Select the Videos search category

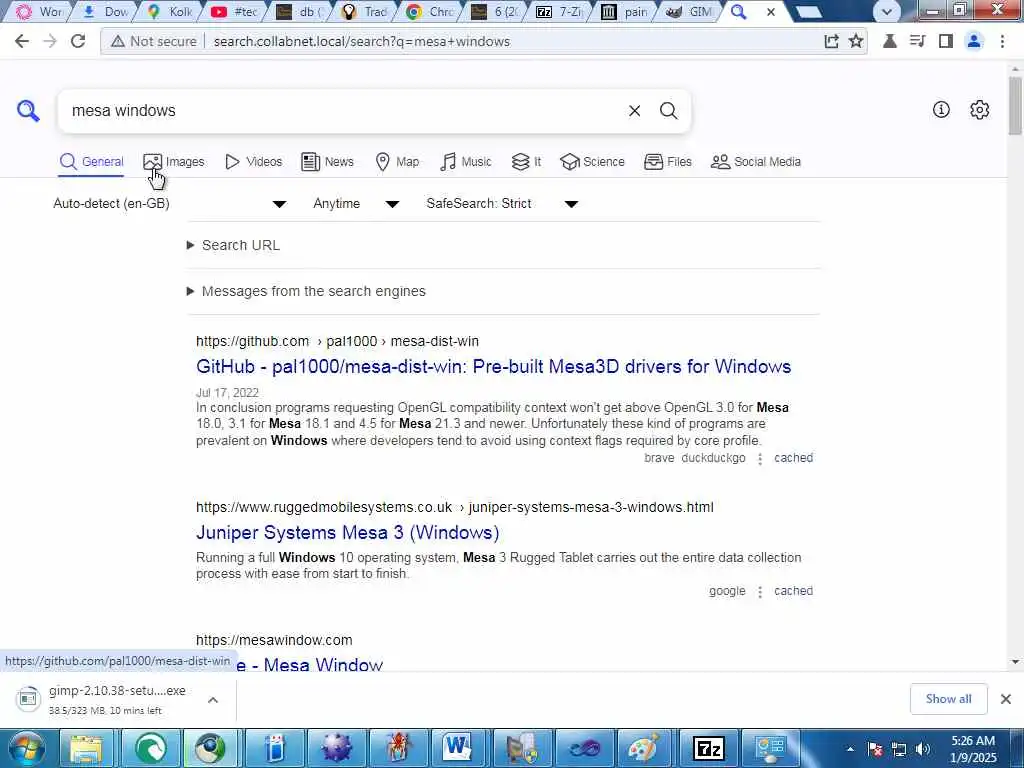click(253, 161)
